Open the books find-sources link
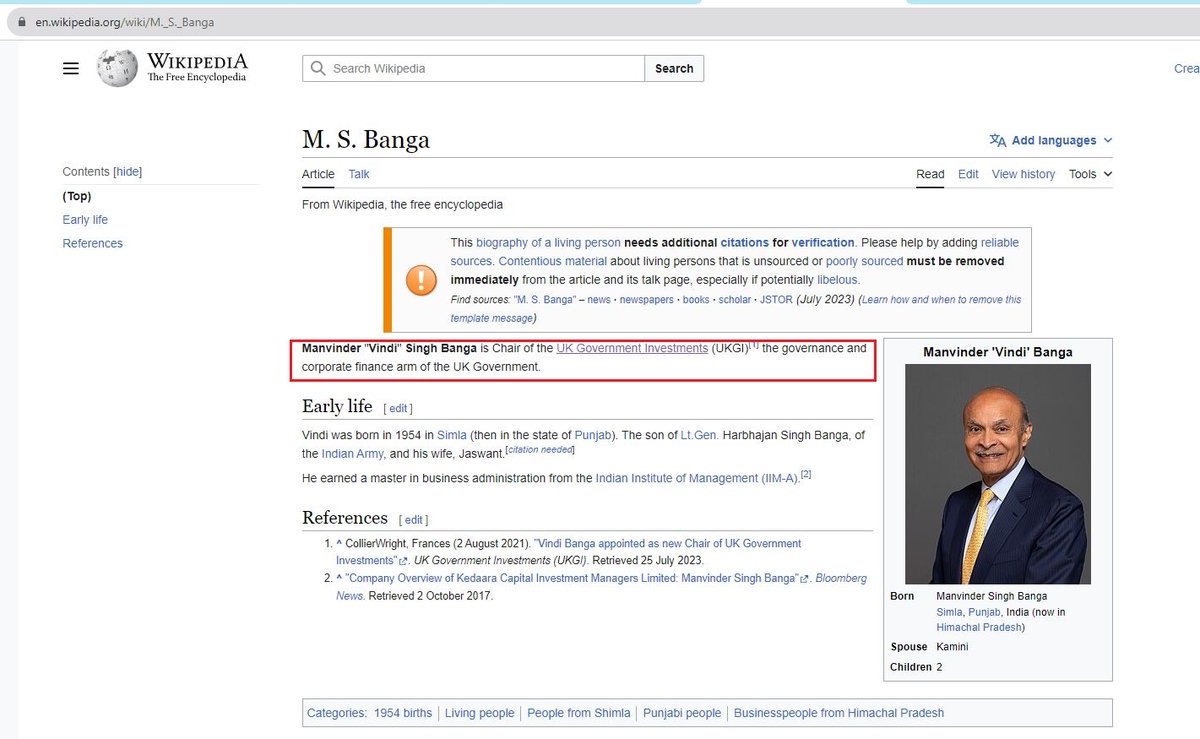 [x=696, y=300]
